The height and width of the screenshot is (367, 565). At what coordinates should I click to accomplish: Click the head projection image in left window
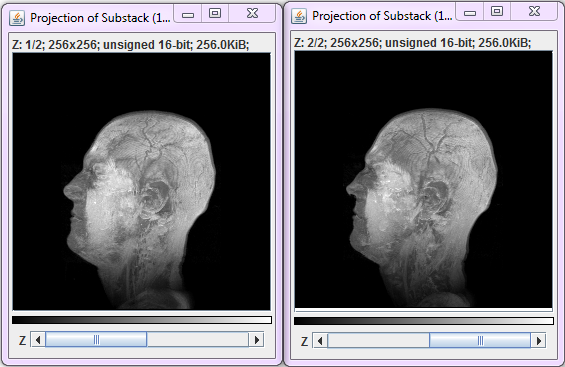141,182
